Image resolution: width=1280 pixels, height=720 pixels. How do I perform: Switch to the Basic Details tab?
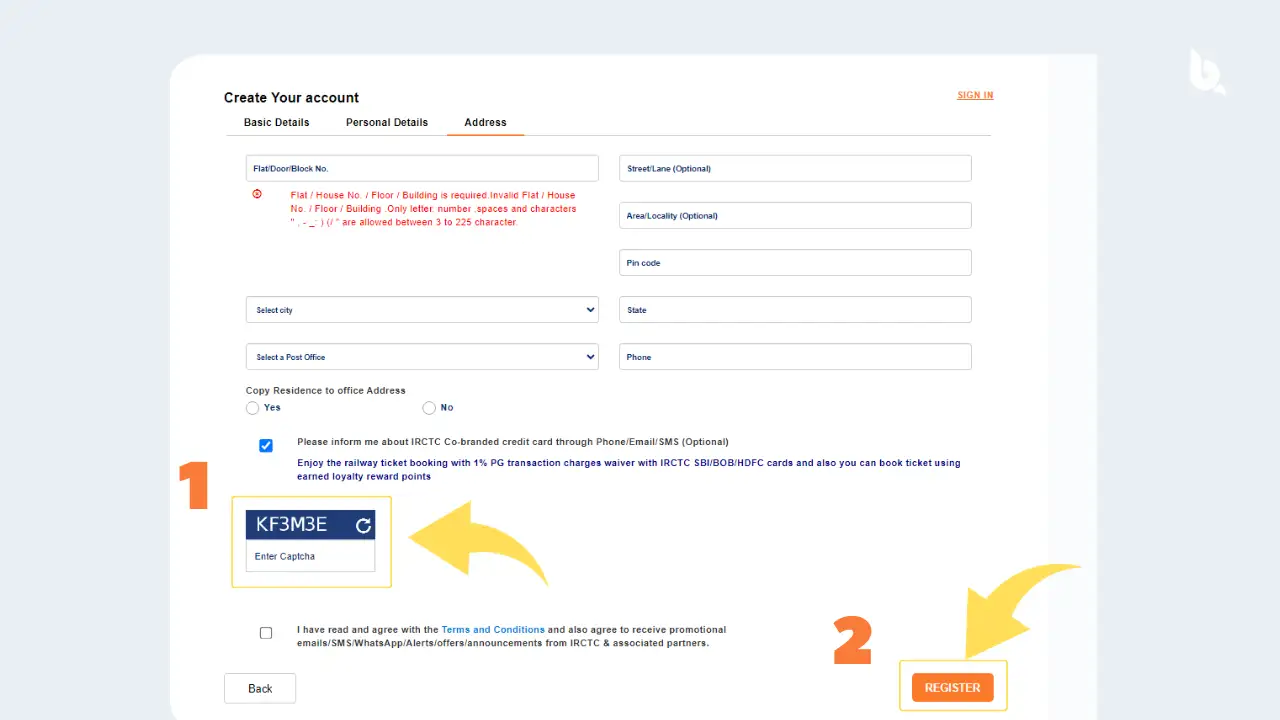(277, 122)
